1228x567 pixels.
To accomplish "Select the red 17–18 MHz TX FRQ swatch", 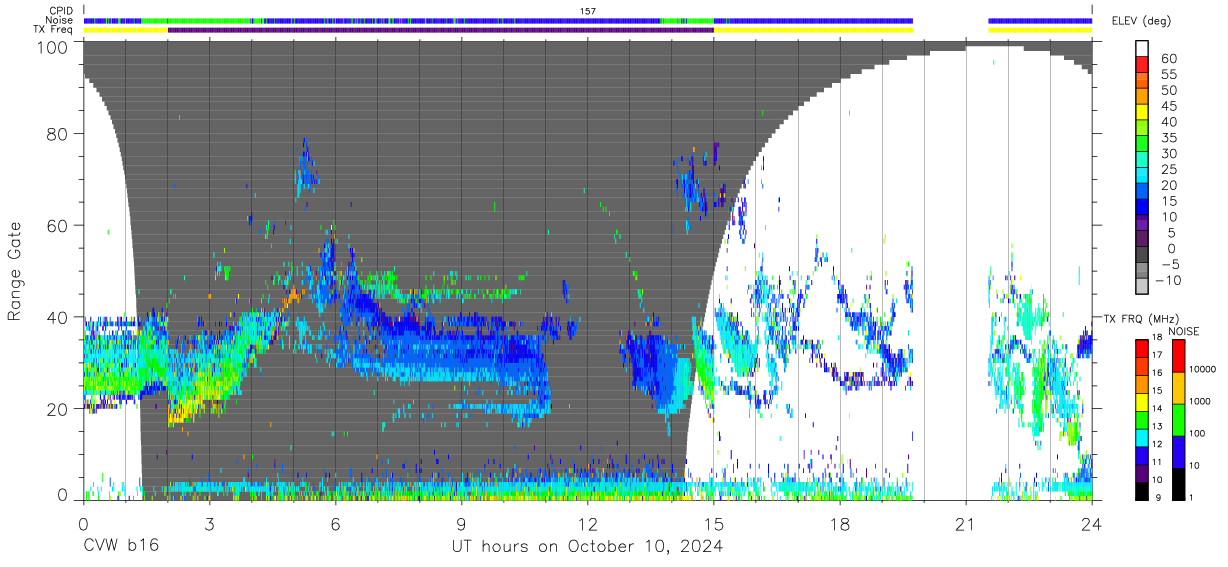I will pyautogui.click(x=1142, y=348).
